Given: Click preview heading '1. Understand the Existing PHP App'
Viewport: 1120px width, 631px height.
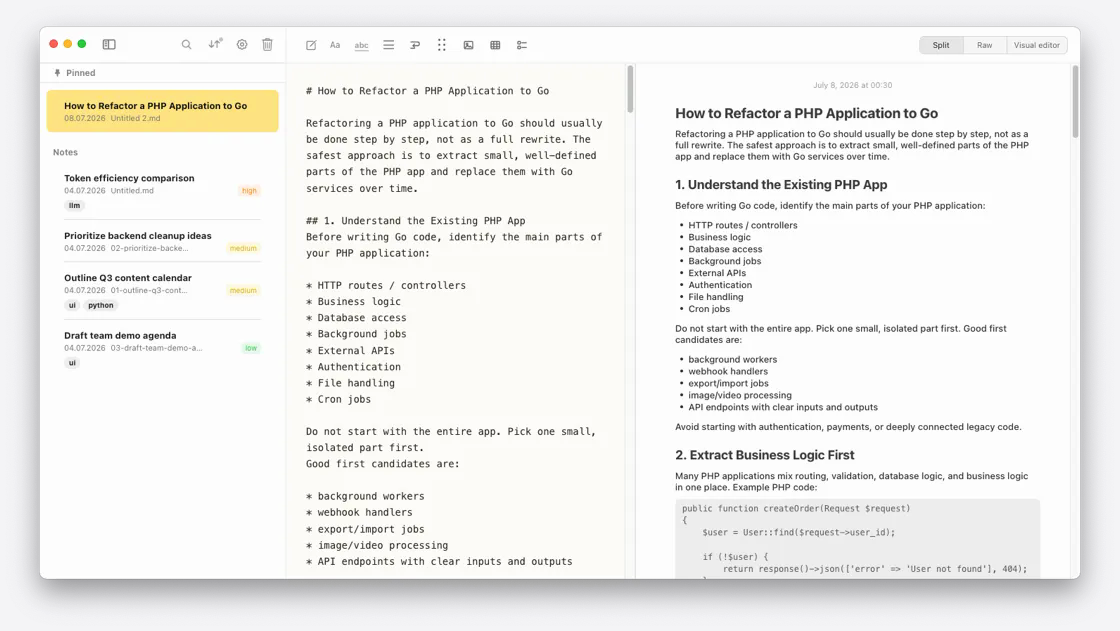Looking at the screenshot, I should coord(781,185).
